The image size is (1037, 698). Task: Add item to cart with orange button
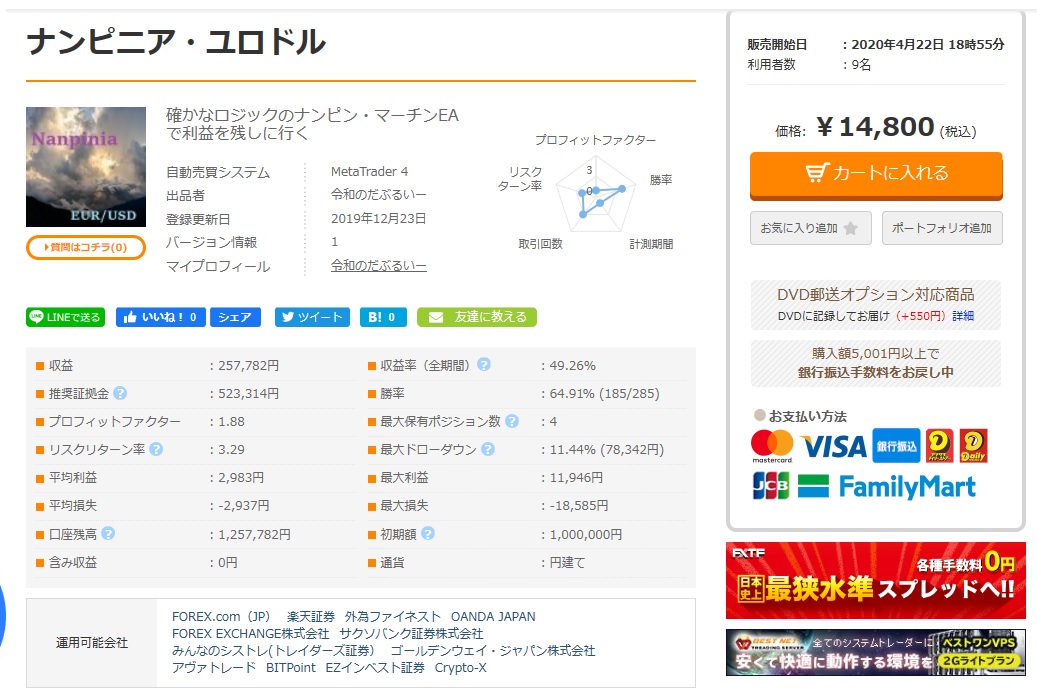tap(876, 175)
